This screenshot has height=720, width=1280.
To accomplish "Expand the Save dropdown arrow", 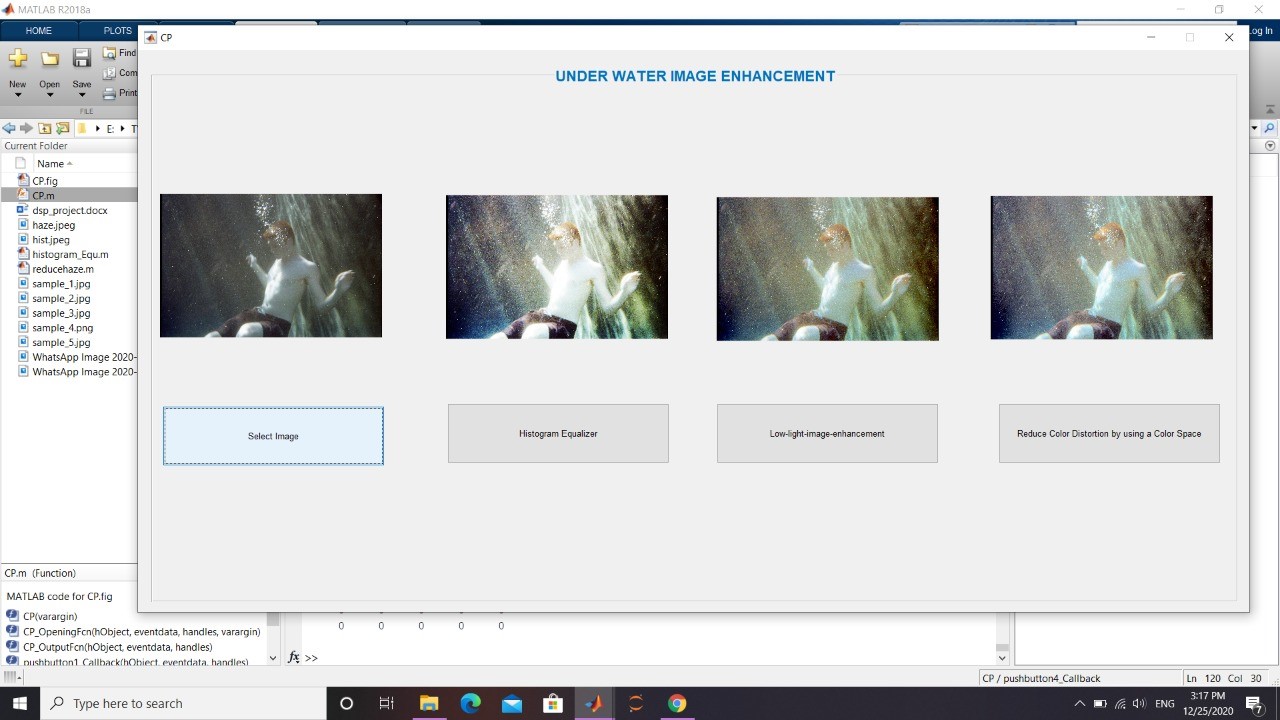I will 82,96.
